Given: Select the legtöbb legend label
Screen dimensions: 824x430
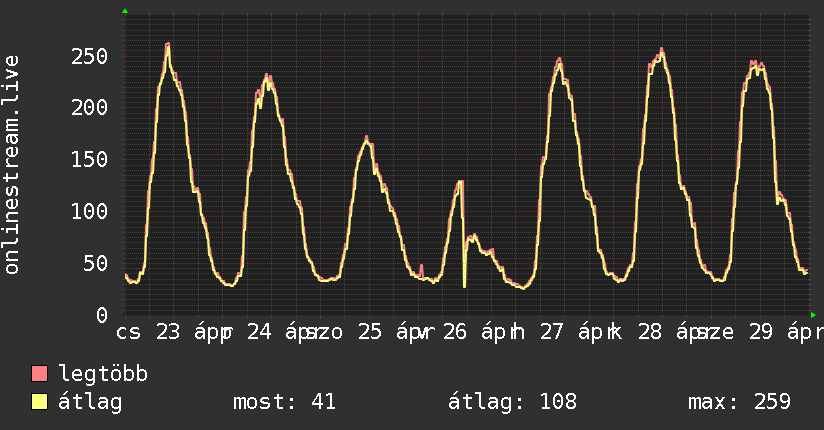Looking at the screenshot, I should pyautogui.click(x=103, y=373).
